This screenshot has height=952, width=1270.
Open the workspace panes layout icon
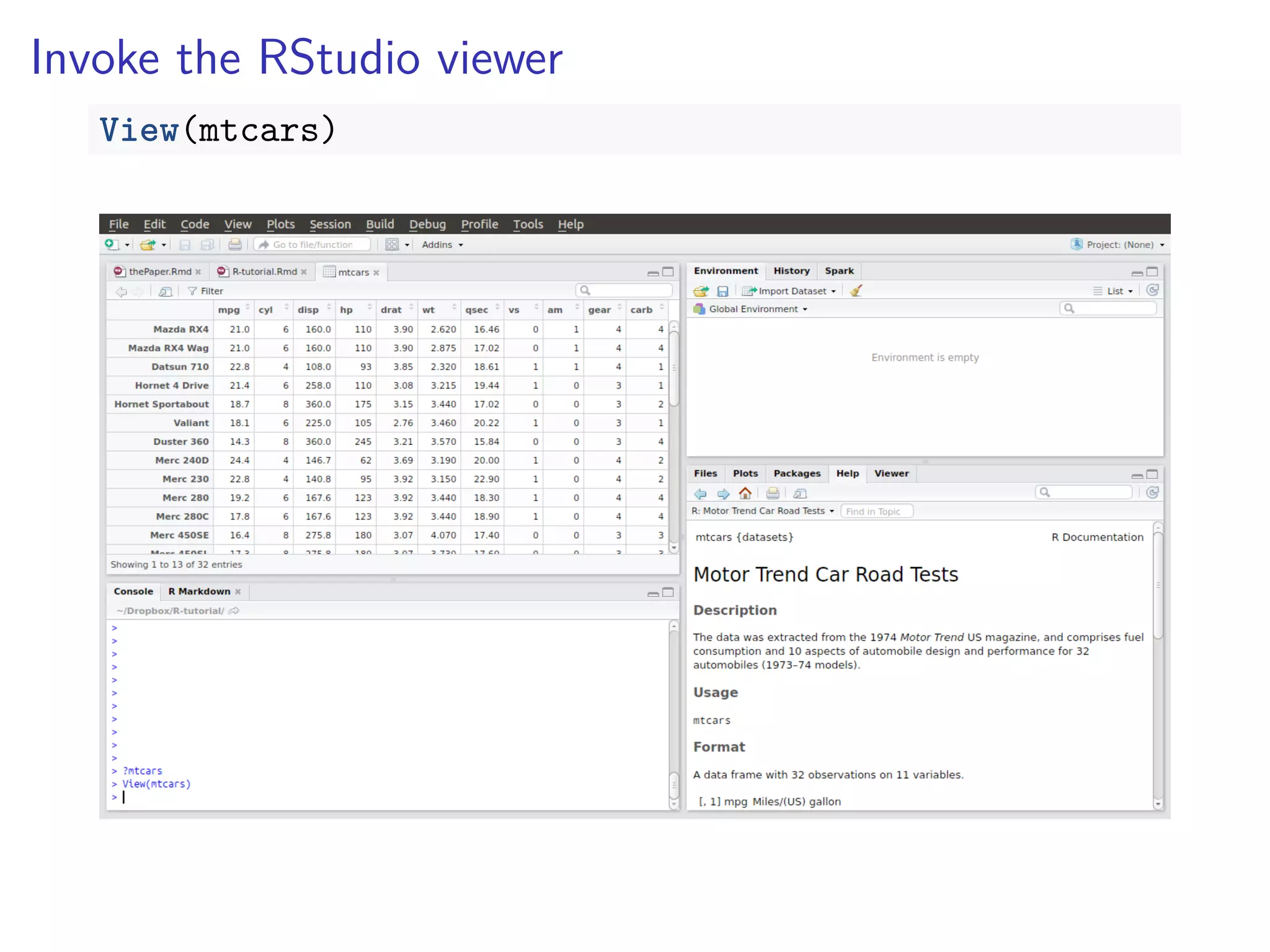(x=392, y=245)
